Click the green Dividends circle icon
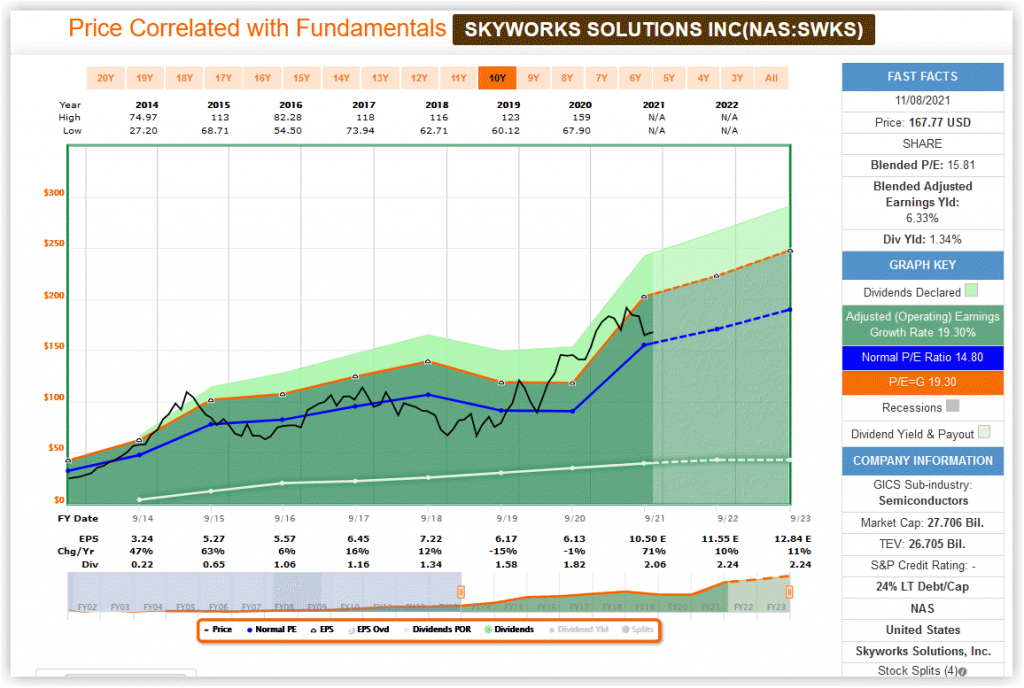Screen dimensions: 1024x688 click(487, 630)
